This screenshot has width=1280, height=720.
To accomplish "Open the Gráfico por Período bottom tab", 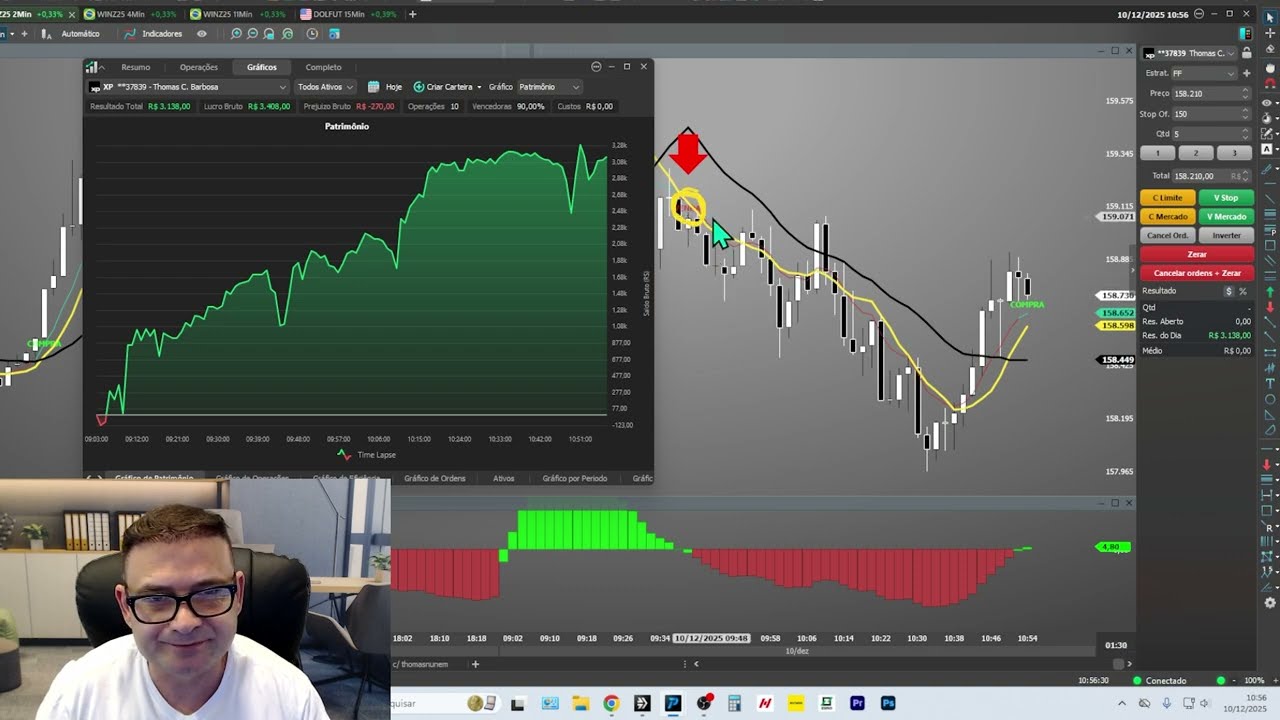I will 574,478.
